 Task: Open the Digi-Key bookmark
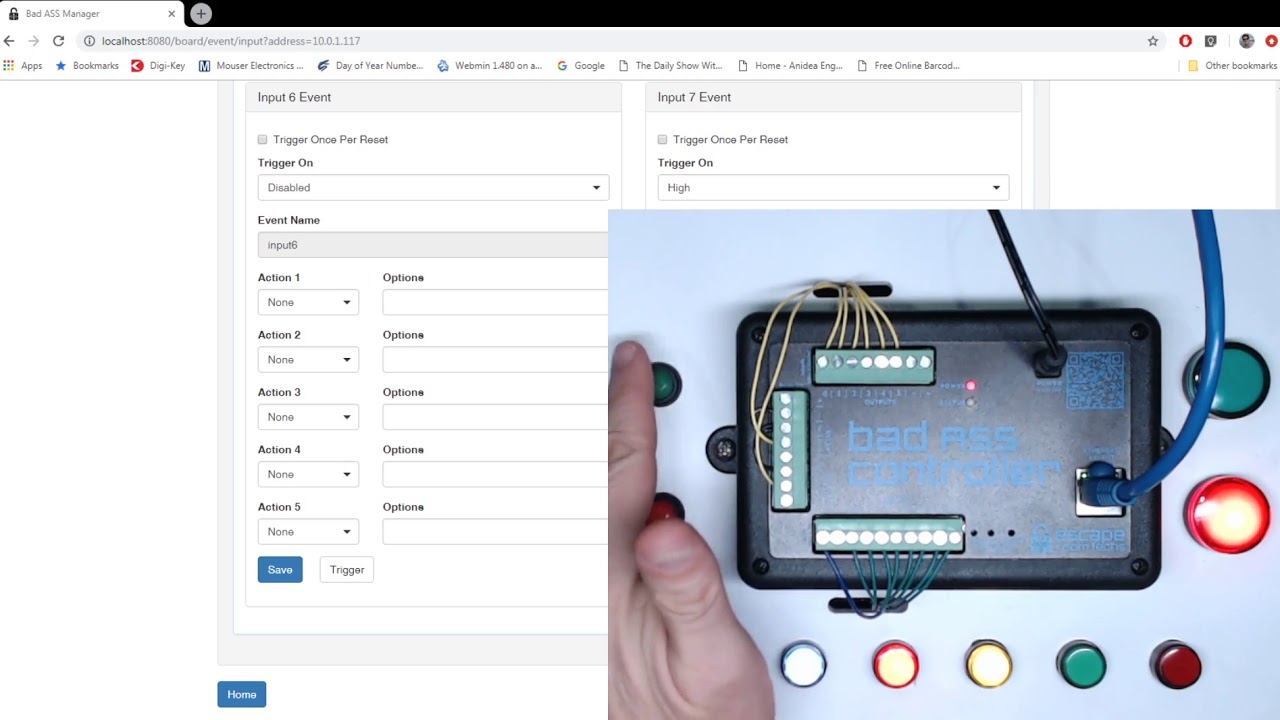[x=158, y=66]
